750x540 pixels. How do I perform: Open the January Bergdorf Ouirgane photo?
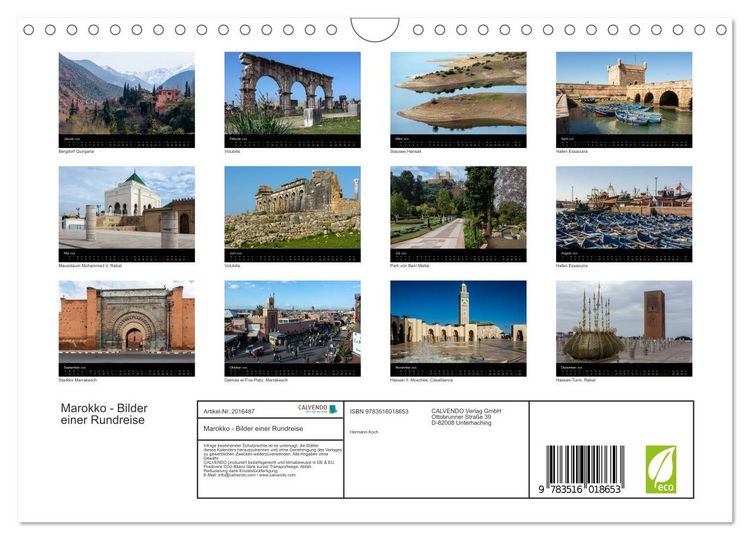127,93
